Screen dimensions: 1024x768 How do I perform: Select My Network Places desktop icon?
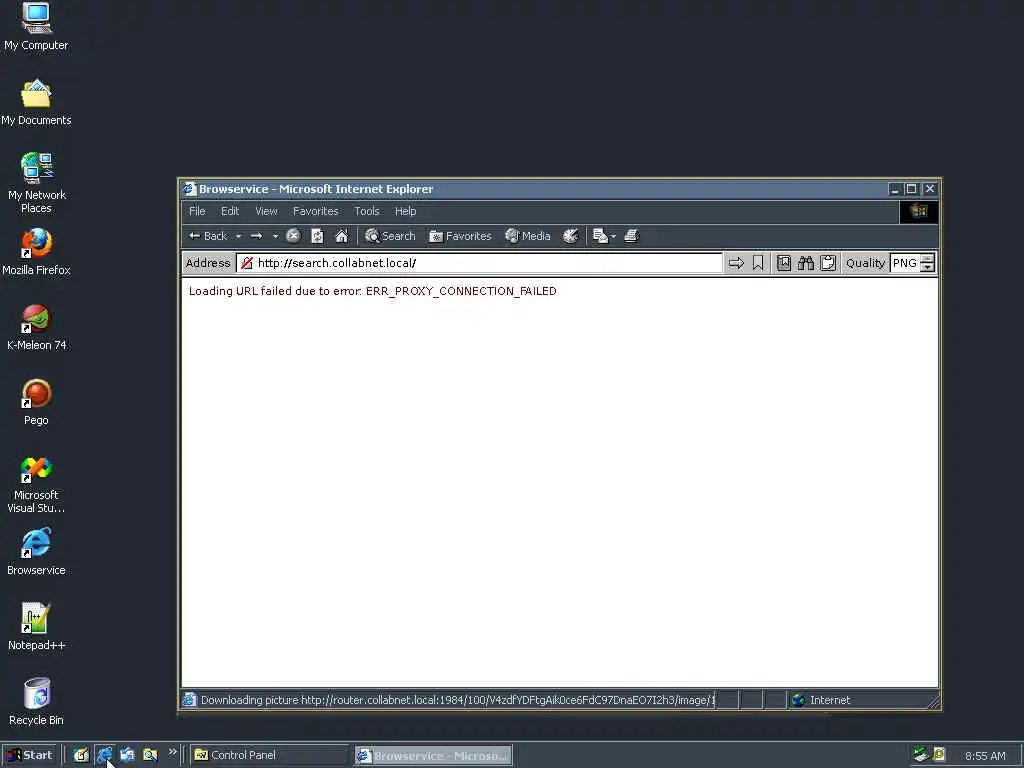36,183
